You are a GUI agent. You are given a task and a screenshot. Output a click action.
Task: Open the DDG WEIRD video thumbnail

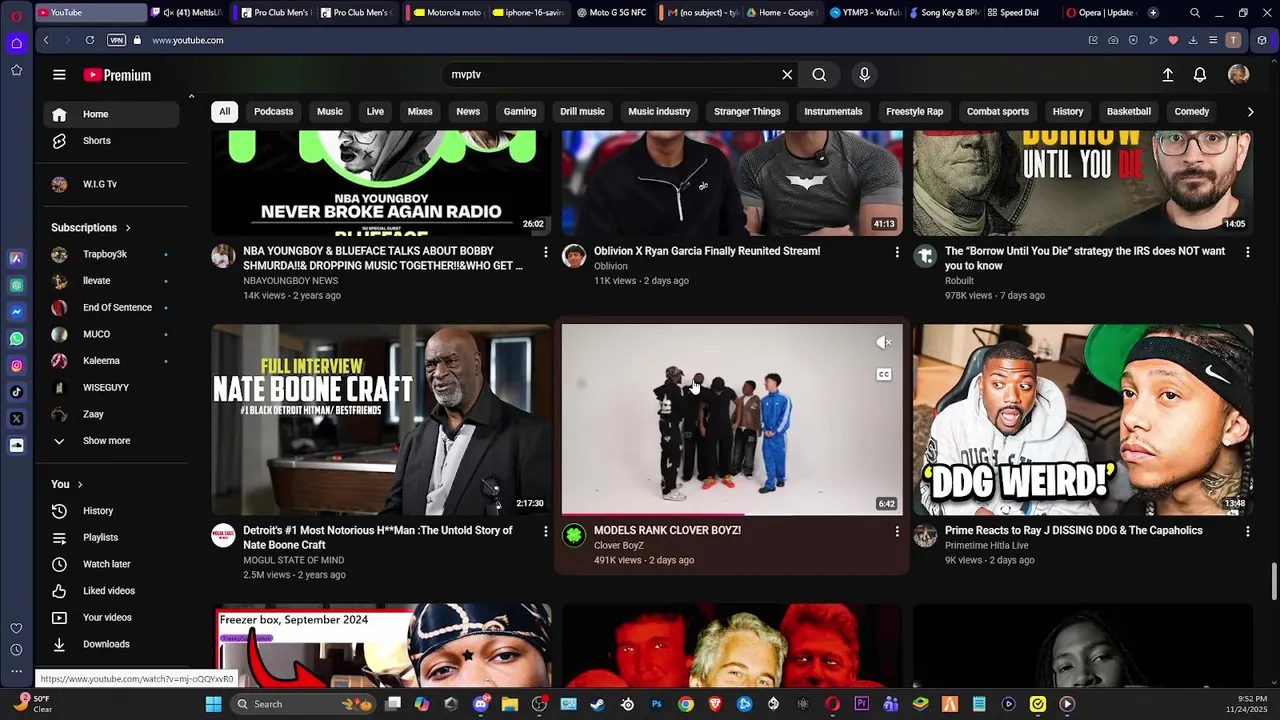point(1082,420)
